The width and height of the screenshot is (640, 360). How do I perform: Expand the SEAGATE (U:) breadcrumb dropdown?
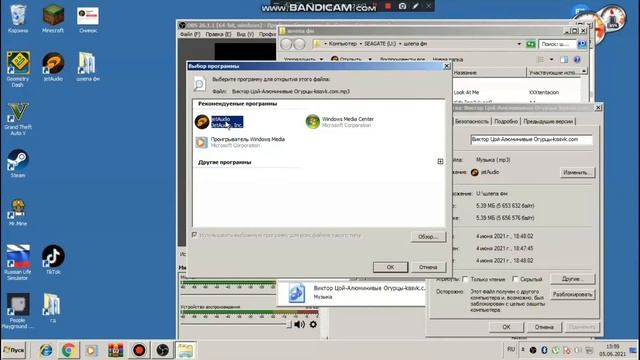point(400,44)
